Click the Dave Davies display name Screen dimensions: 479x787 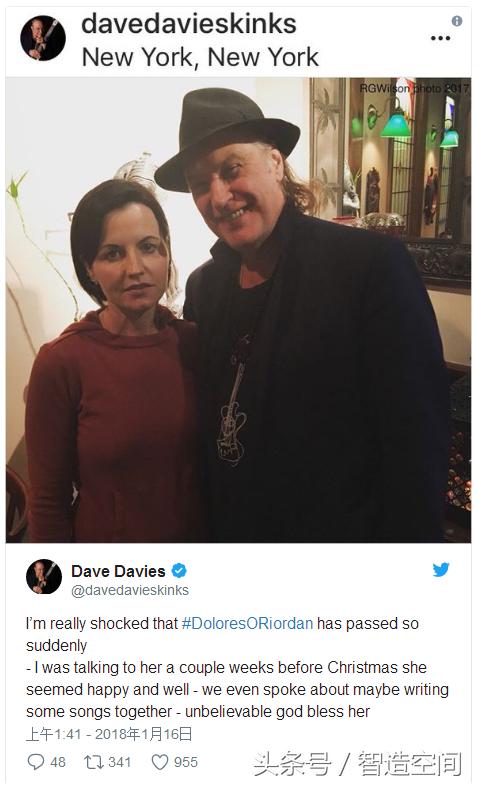point(118,571)
